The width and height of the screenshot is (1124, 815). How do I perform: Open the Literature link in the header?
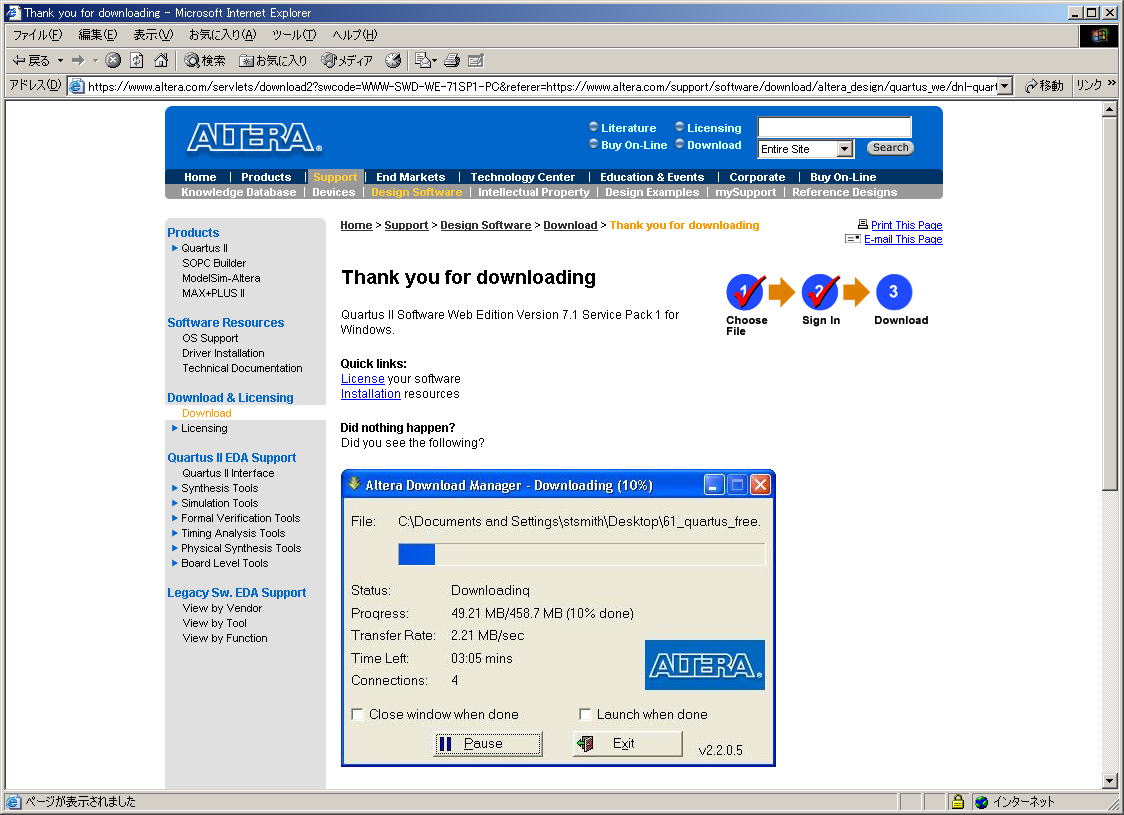coord(628,128)
